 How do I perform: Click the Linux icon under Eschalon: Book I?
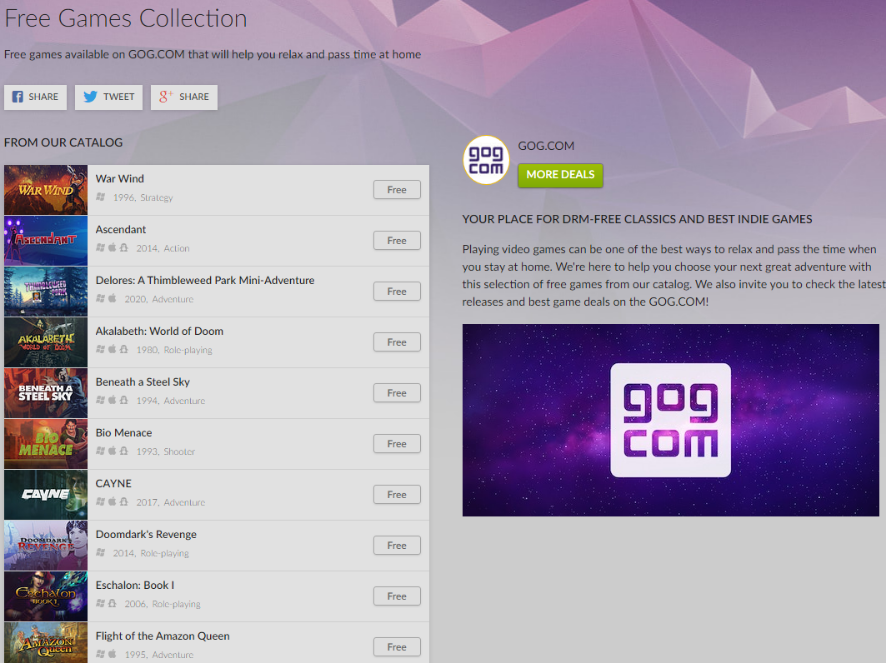112,604
